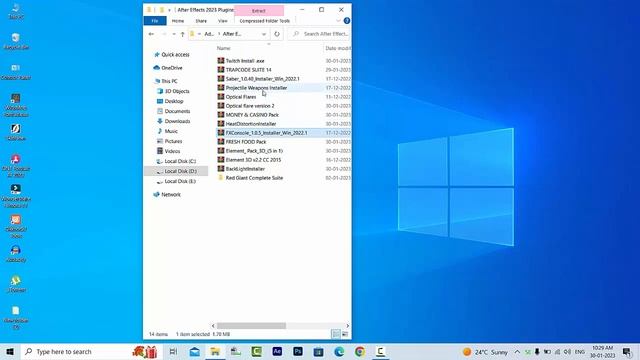Viewport: 640px width, 360px height.
Task: Select Local Disk (C:) drive
Action: [x=180, y=161]
